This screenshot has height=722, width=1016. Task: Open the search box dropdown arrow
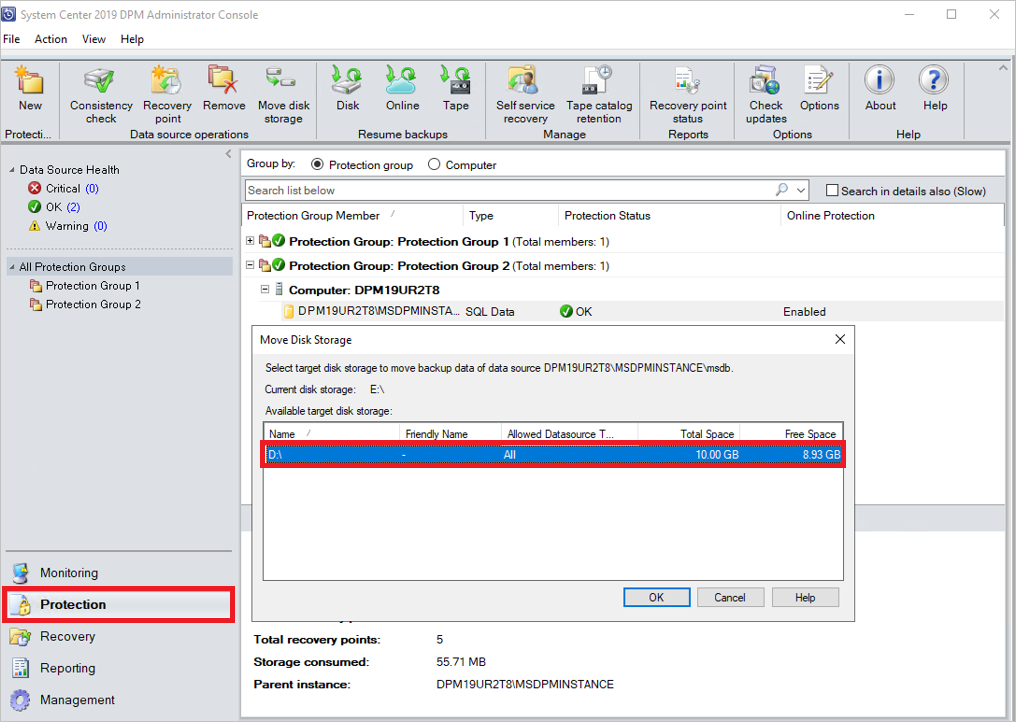click(x=802, y=191)
